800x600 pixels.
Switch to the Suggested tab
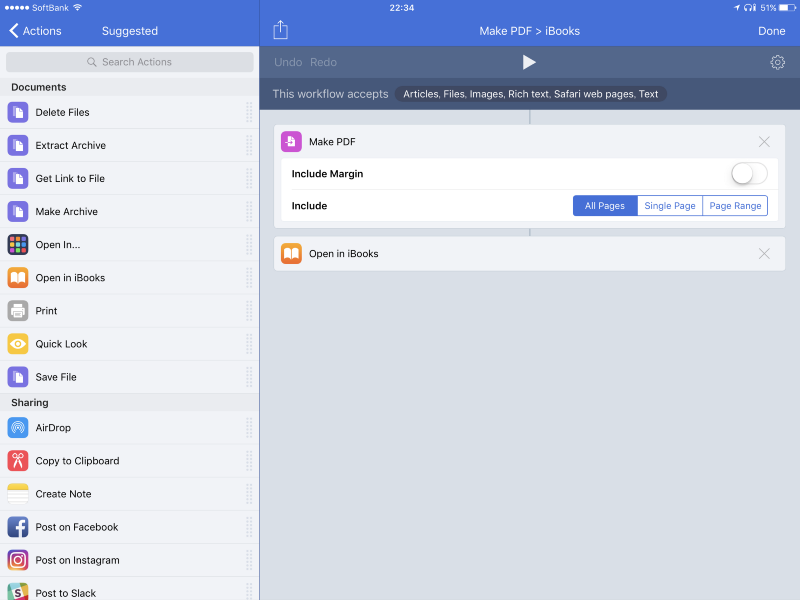point(130,31)
